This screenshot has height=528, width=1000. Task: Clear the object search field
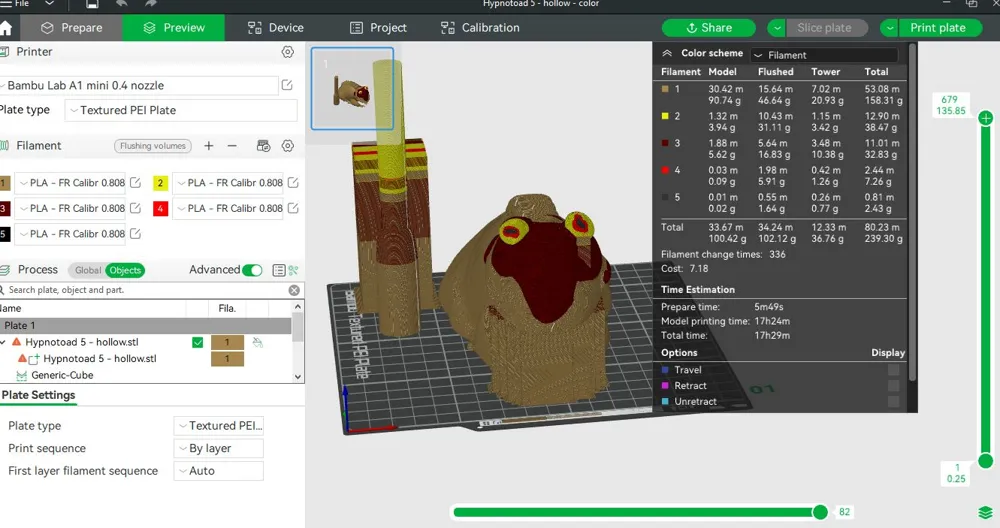click(x=294, y=290)
